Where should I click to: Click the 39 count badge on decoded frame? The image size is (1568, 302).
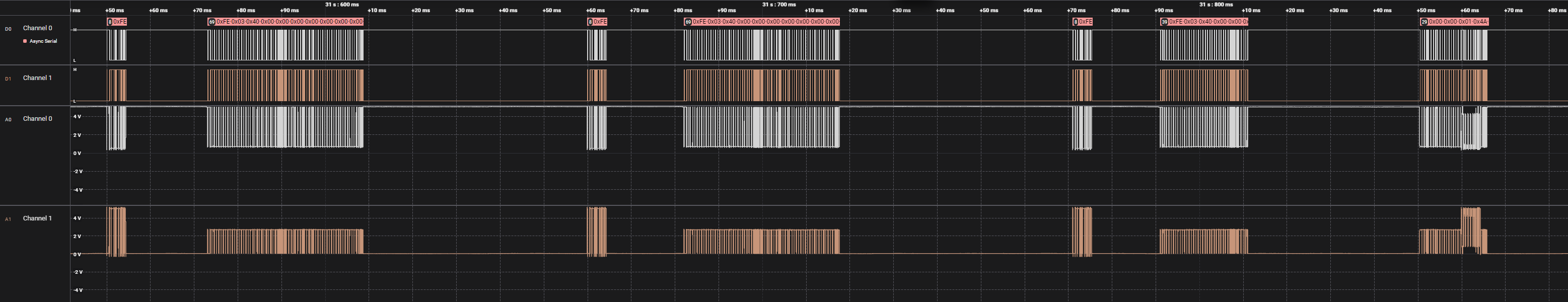[x=1165, y=22]
